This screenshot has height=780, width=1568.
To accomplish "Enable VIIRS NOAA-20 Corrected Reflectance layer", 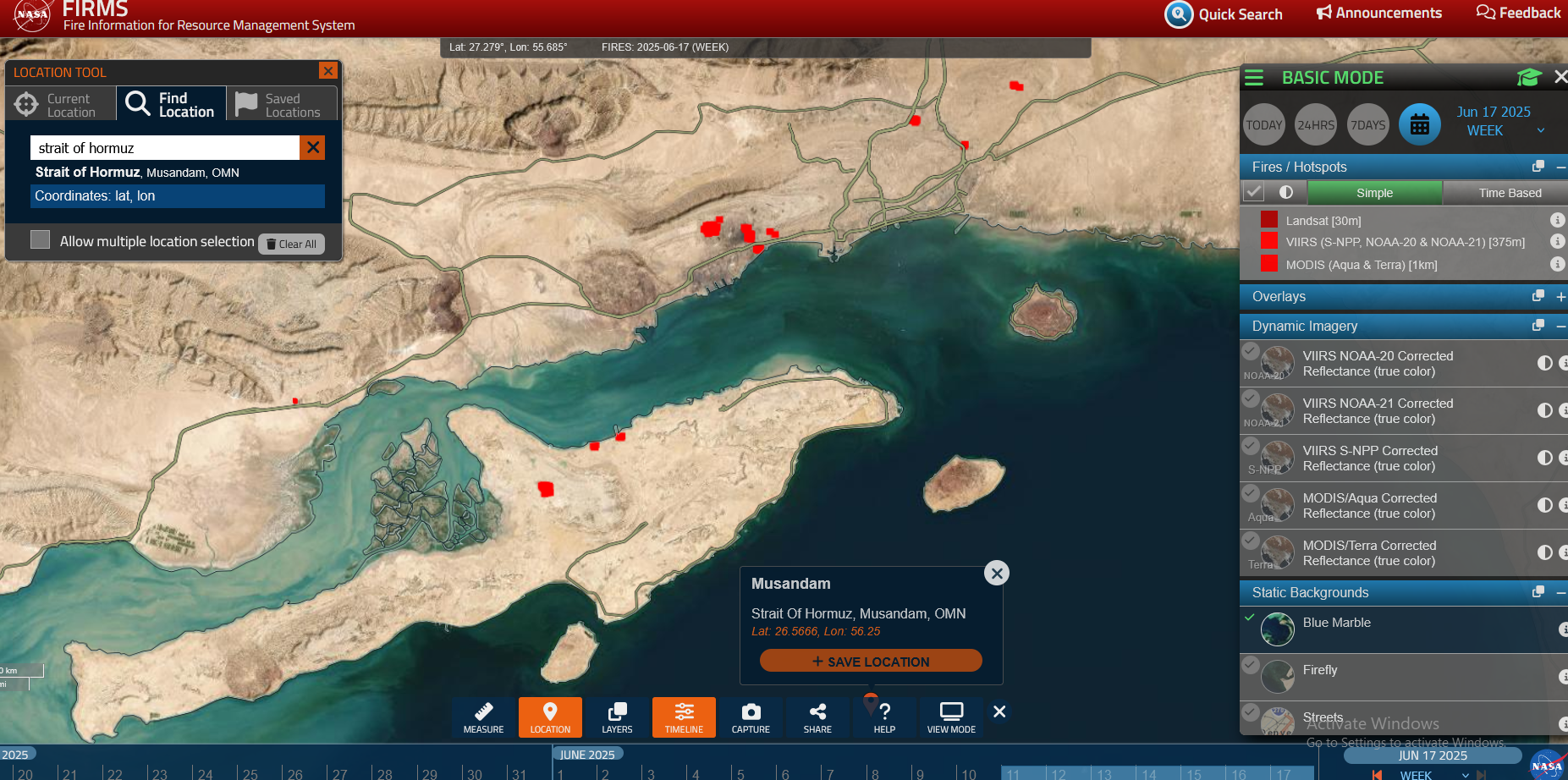I will [x=1251, y=350].
